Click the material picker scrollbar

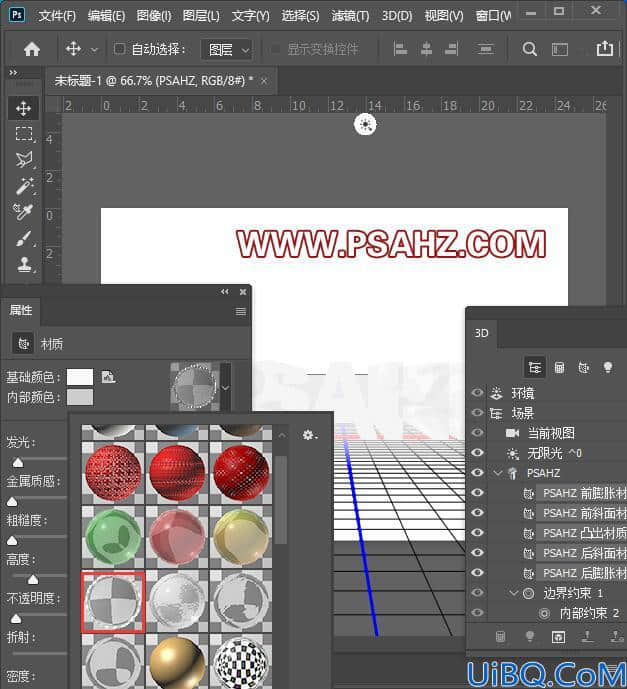click(281, 501)
